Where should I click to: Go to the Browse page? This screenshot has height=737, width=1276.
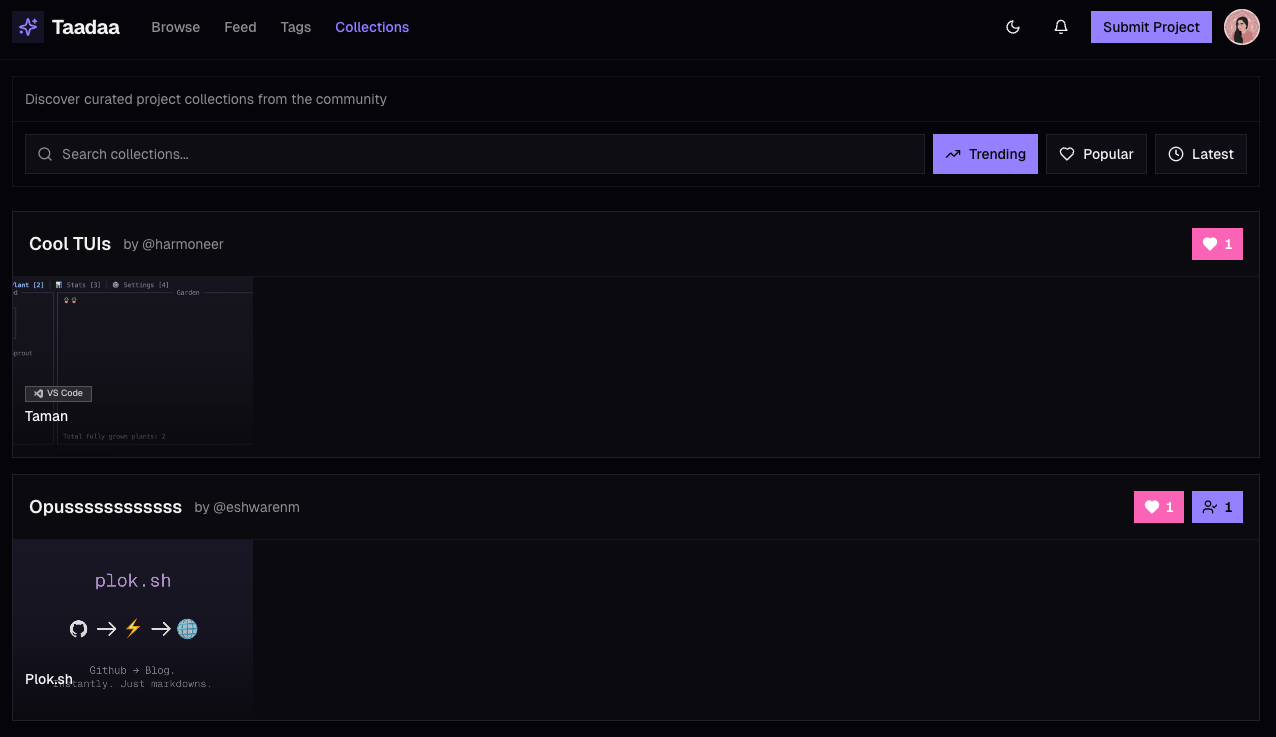tap(176, 27)
